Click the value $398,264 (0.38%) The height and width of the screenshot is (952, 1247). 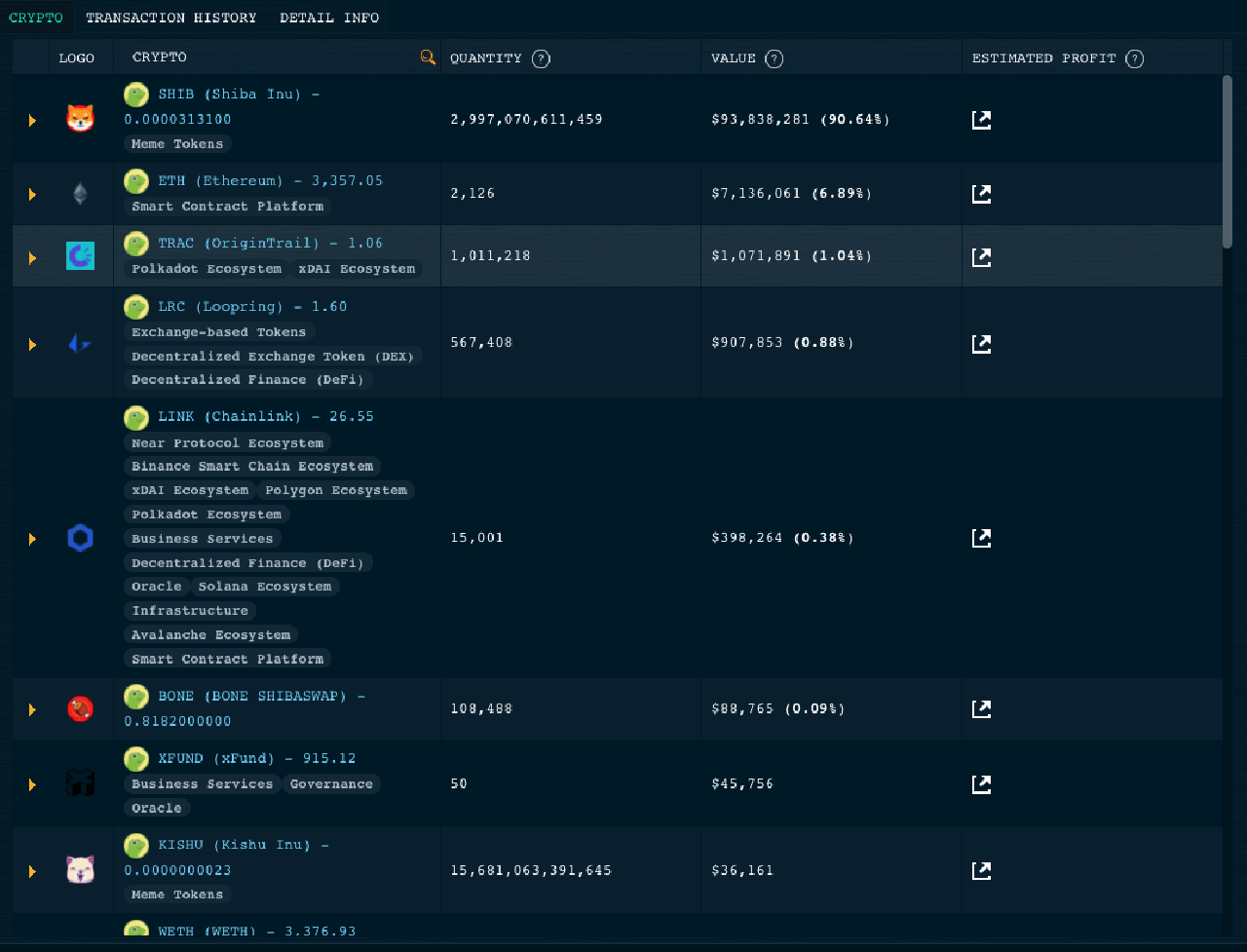point(783,538)
